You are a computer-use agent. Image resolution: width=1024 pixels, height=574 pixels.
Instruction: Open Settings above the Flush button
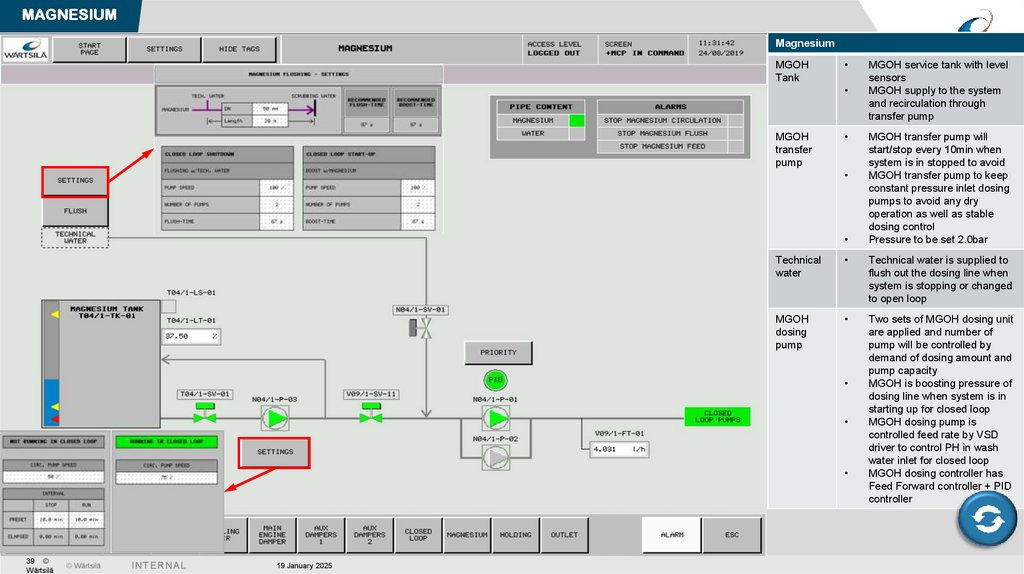(75, 181)
